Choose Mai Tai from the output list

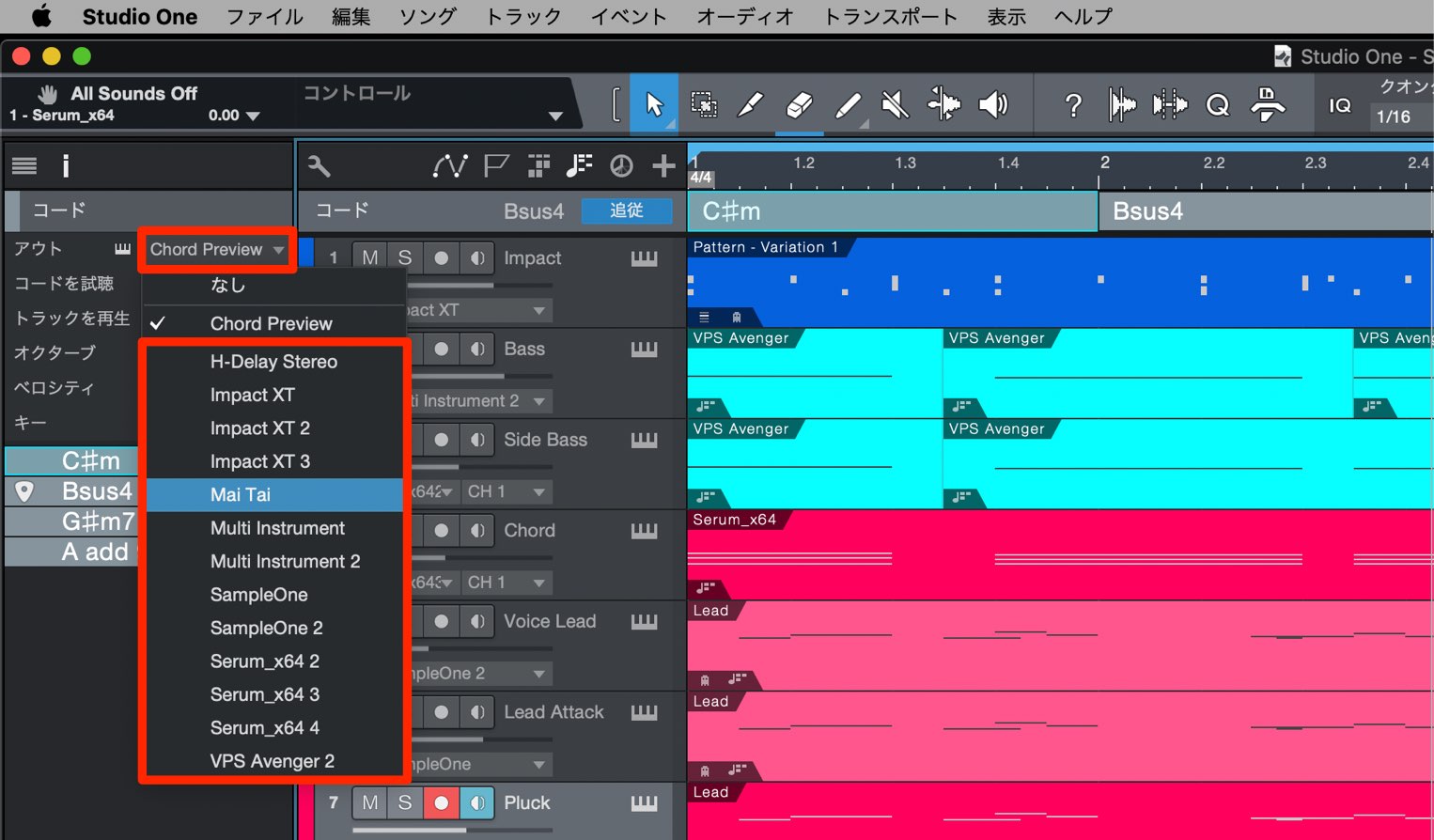274,495
